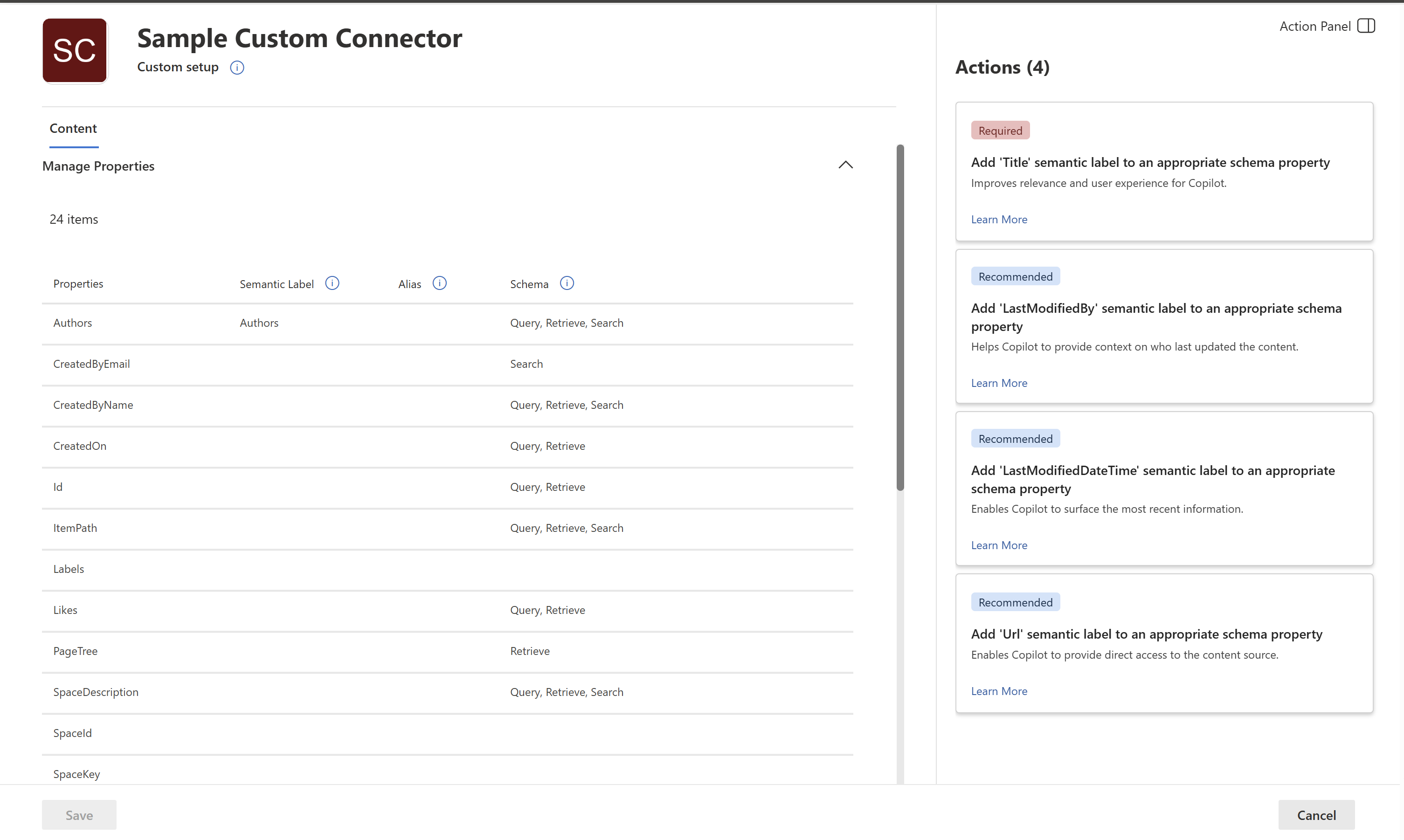This screenshot has height=840, width=1404.
Task: Toggle the Action Panel icon
Action: 1365,26
